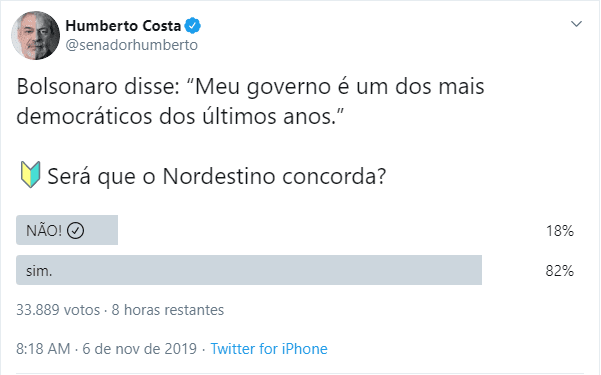Click the 6 de nov de 2019 date

point(140,349)
